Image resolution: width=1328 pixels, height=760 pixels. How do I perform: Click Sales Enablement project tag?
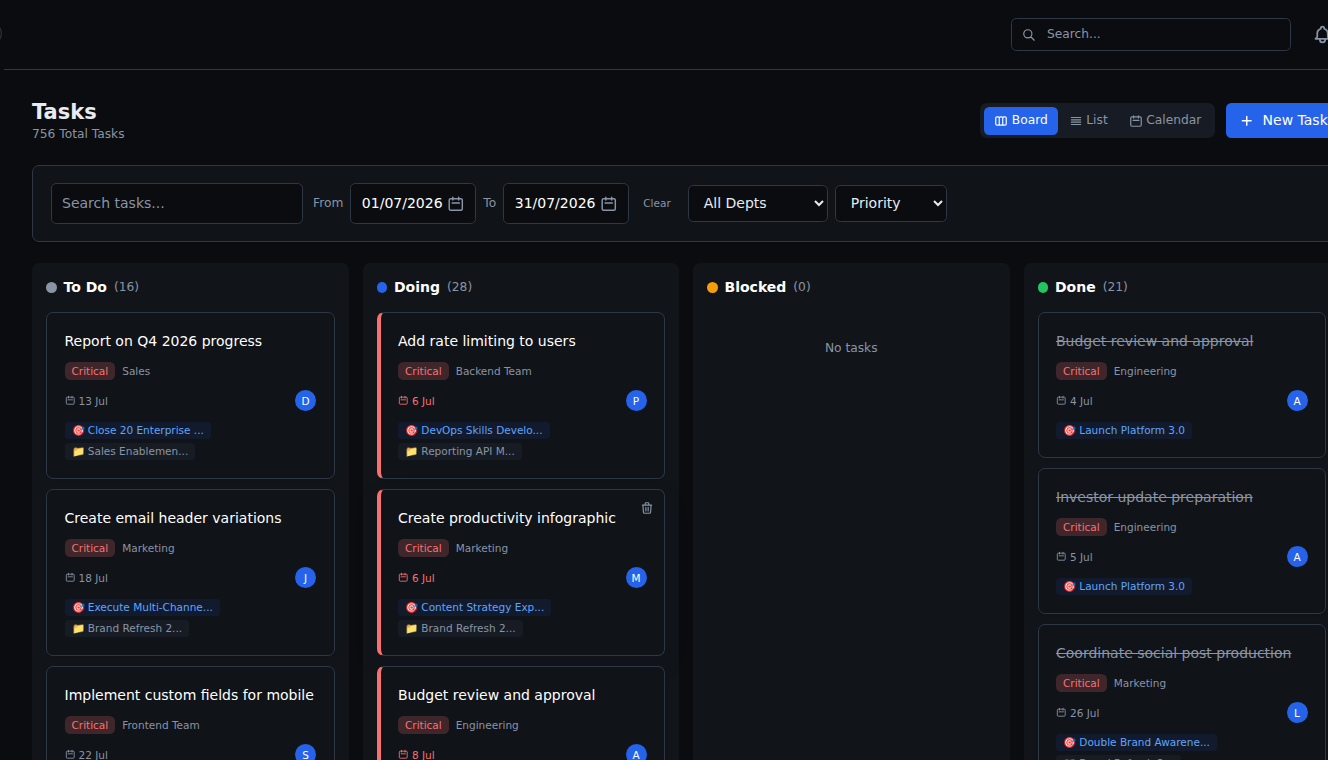click(x=130, y=451)
